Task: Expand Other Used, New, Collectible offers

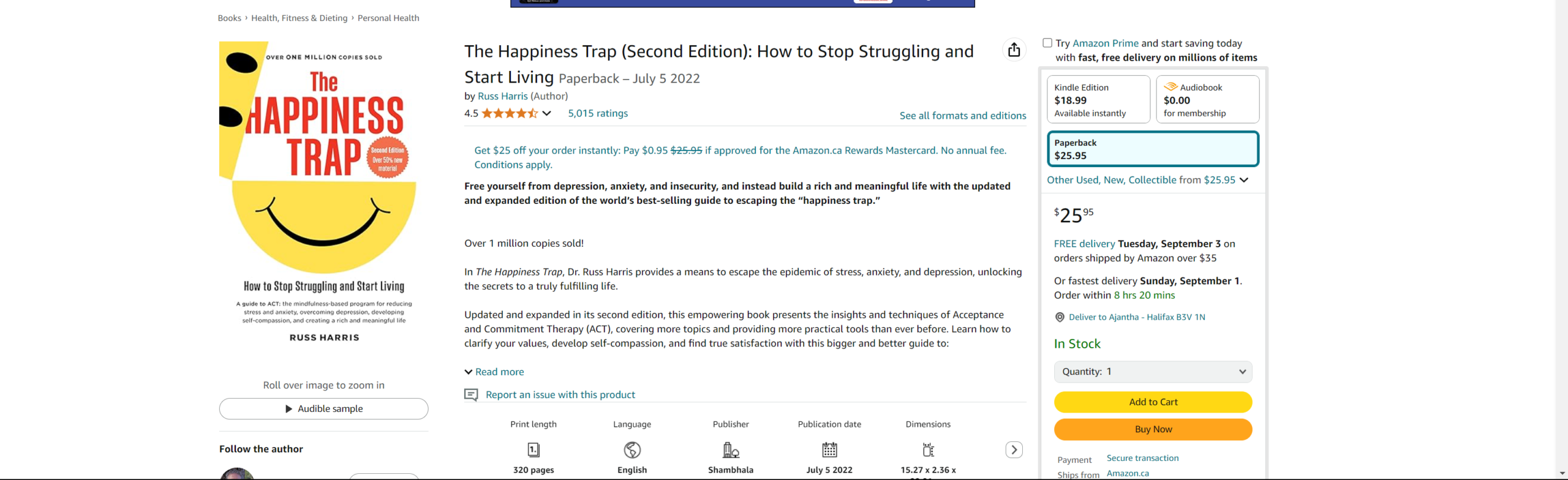Action: tap(1147, 180)
